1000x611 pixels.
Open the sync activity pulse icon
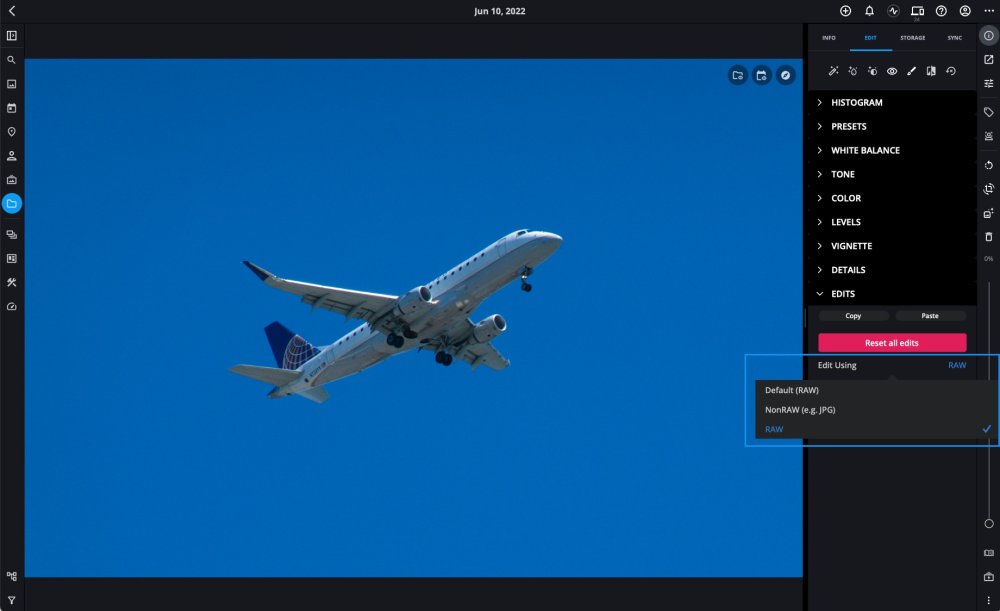[x=893, y=11]
